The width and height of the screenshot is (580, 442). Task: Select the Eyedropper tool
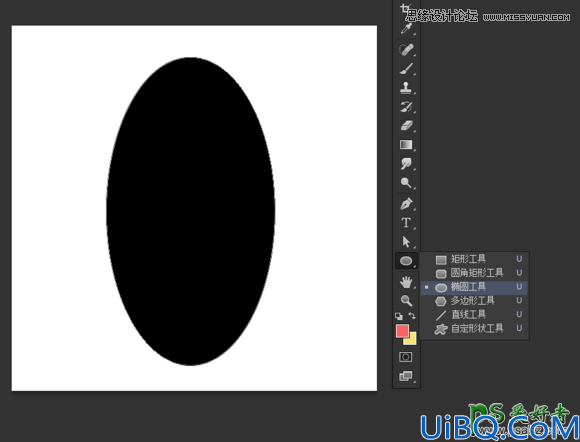(406, 29)
